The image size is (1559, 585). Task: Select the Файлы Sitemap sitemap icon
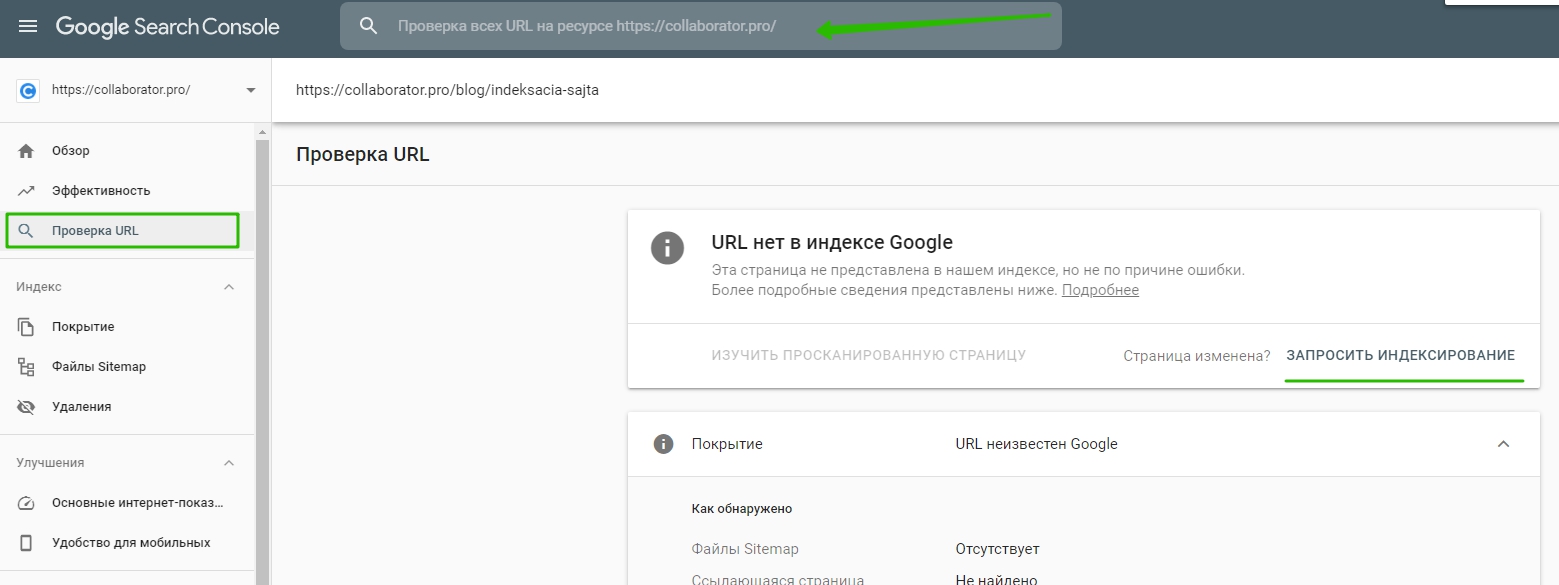click(28, 366)
